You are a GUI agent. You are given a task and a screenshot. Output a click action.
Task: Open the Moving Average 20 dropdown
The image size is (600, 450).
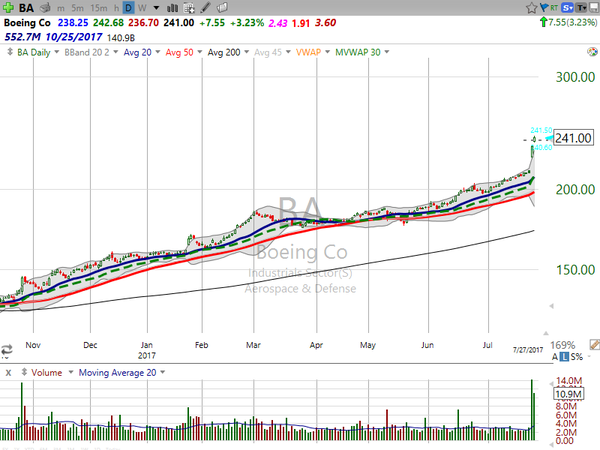pyautogui.click(x=163, y=372)
